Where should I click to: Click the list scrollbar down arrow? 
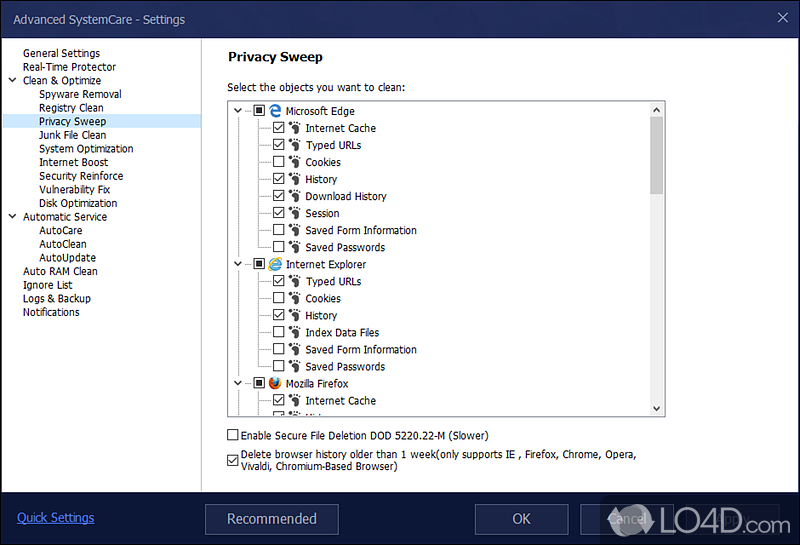(657, 408)
